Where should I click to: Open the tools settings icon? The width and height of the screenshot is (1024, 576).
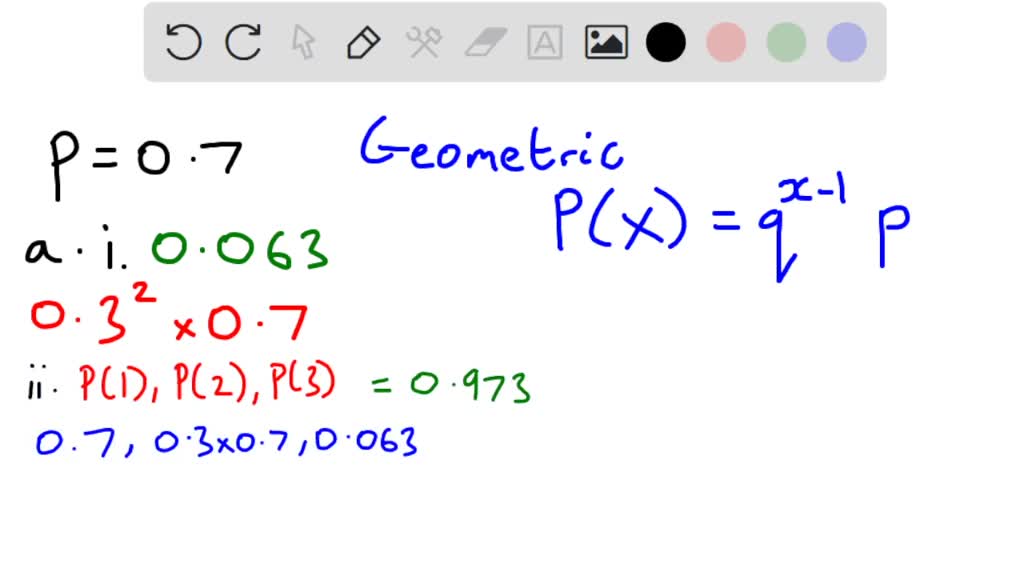pyautogui.click(x=424, y=42)
